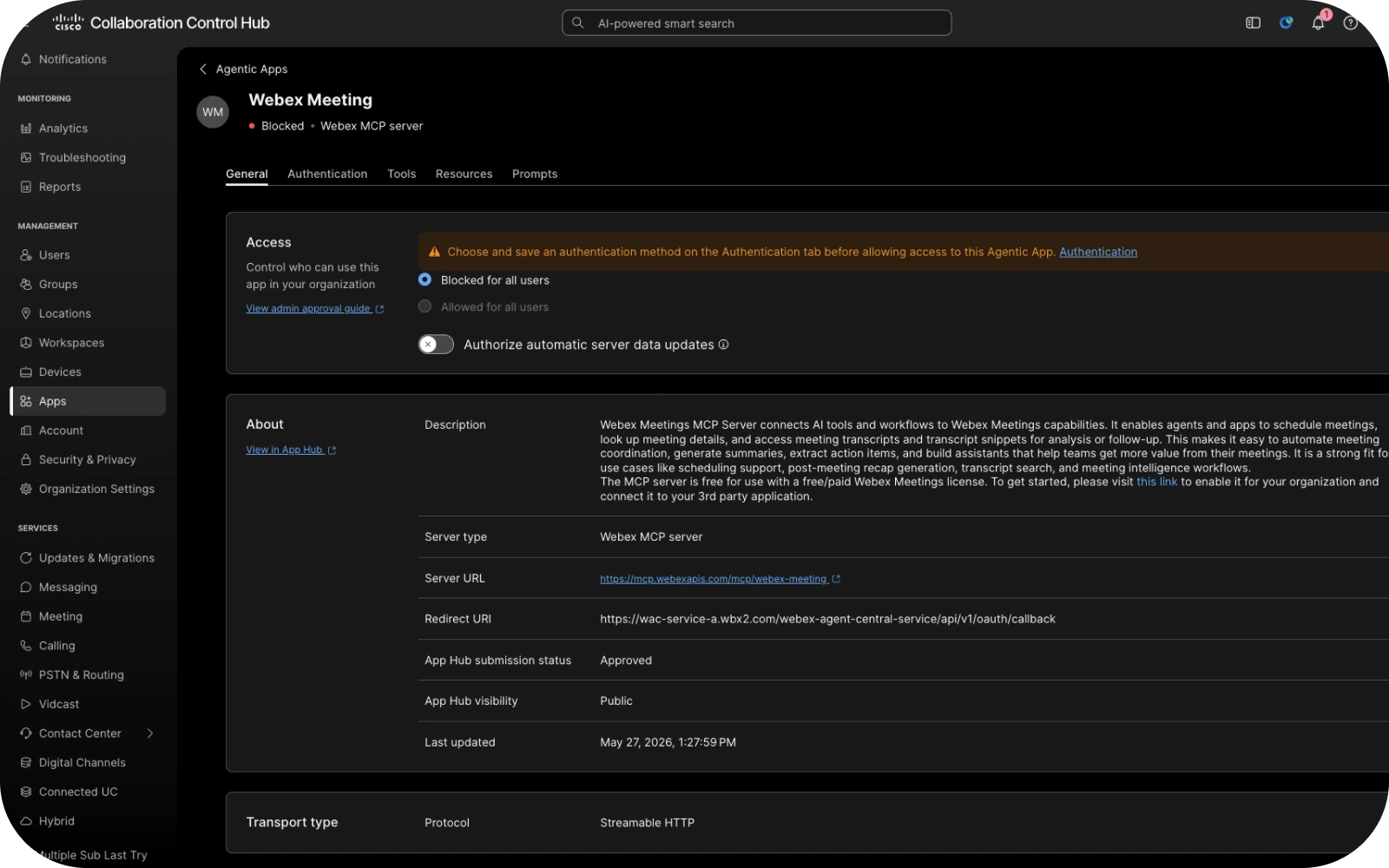Click the Users icon in sidebar
The height and width of the screenshot is (868, 1389).
tap(26, 255)
